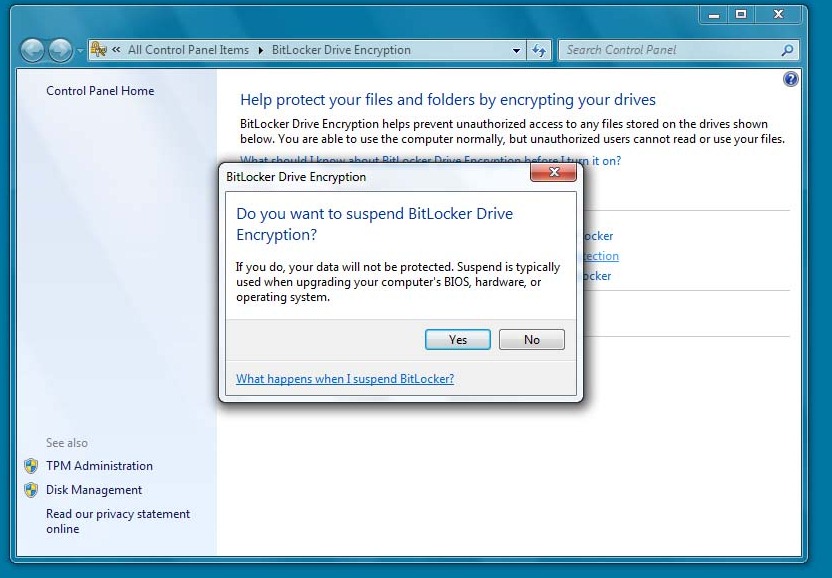Click the Control Panel address bar icon

pos(98,50)
